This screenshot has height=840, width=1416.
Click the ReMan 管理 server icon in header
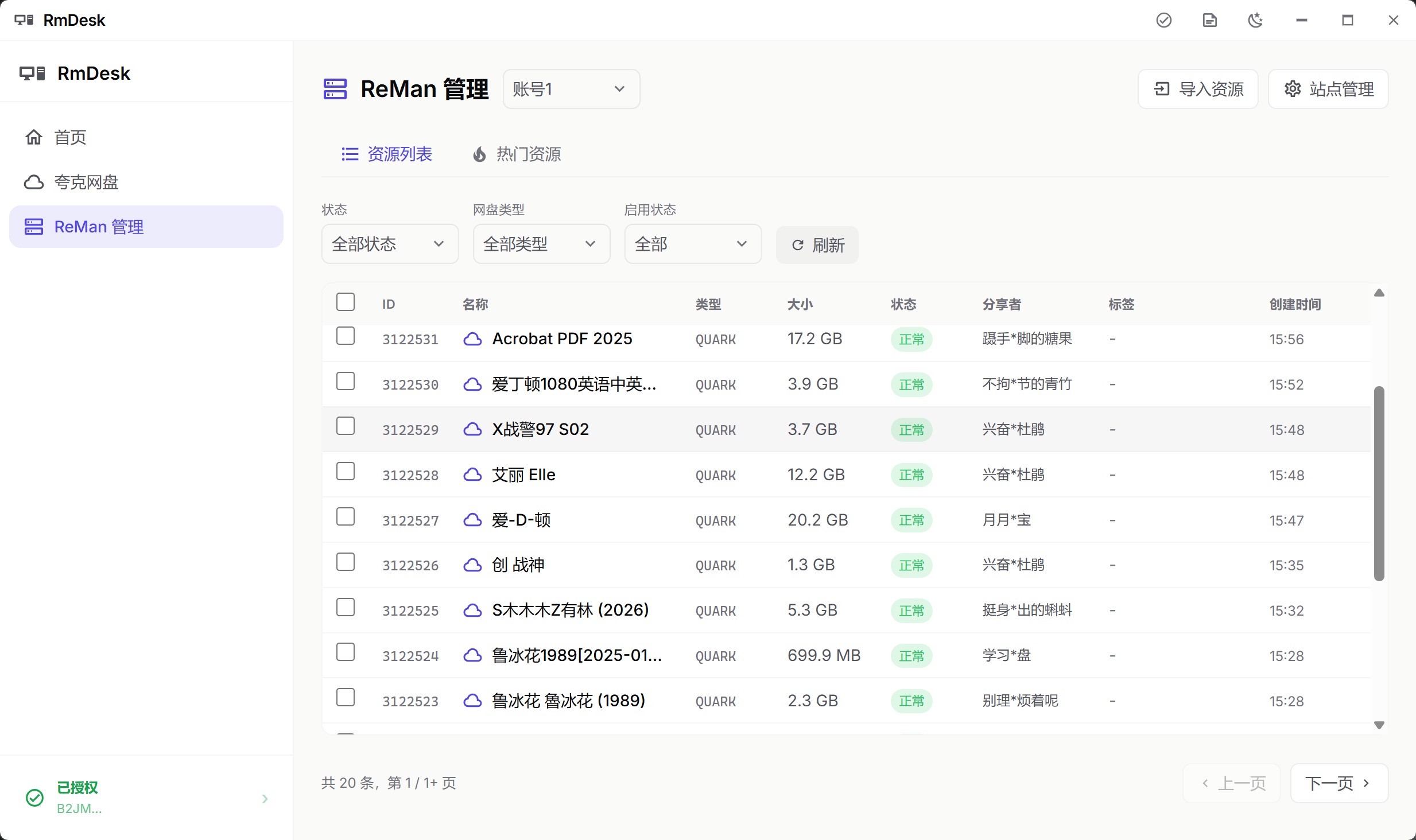click(335, 89)
